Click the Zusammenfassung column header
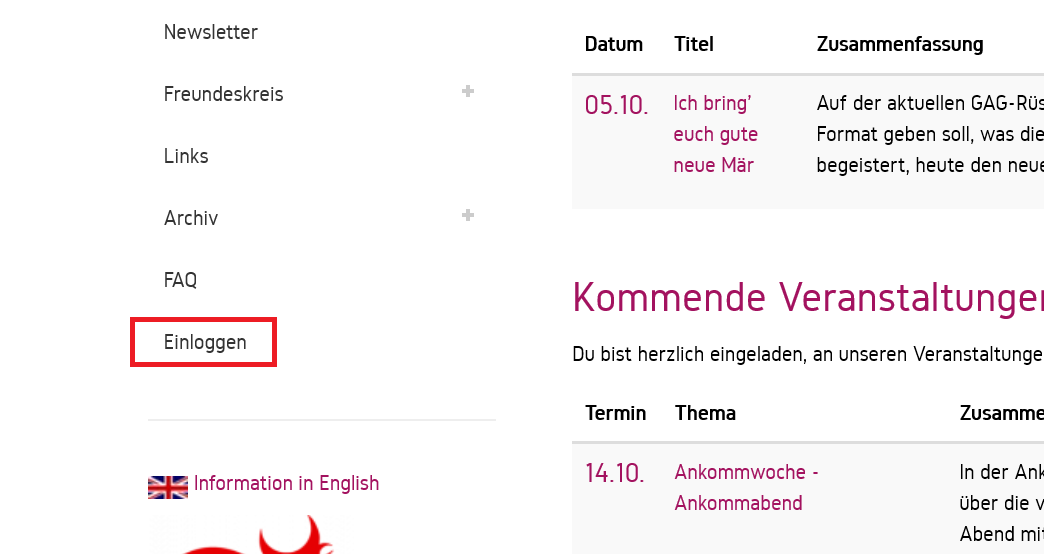The width and height of the screenshot is (1044, 554). click(x=899, y=44)
